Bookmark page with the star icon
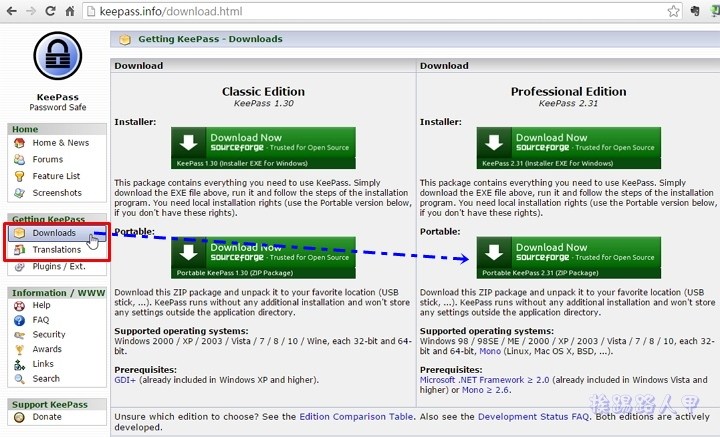 tap(674, 11)
